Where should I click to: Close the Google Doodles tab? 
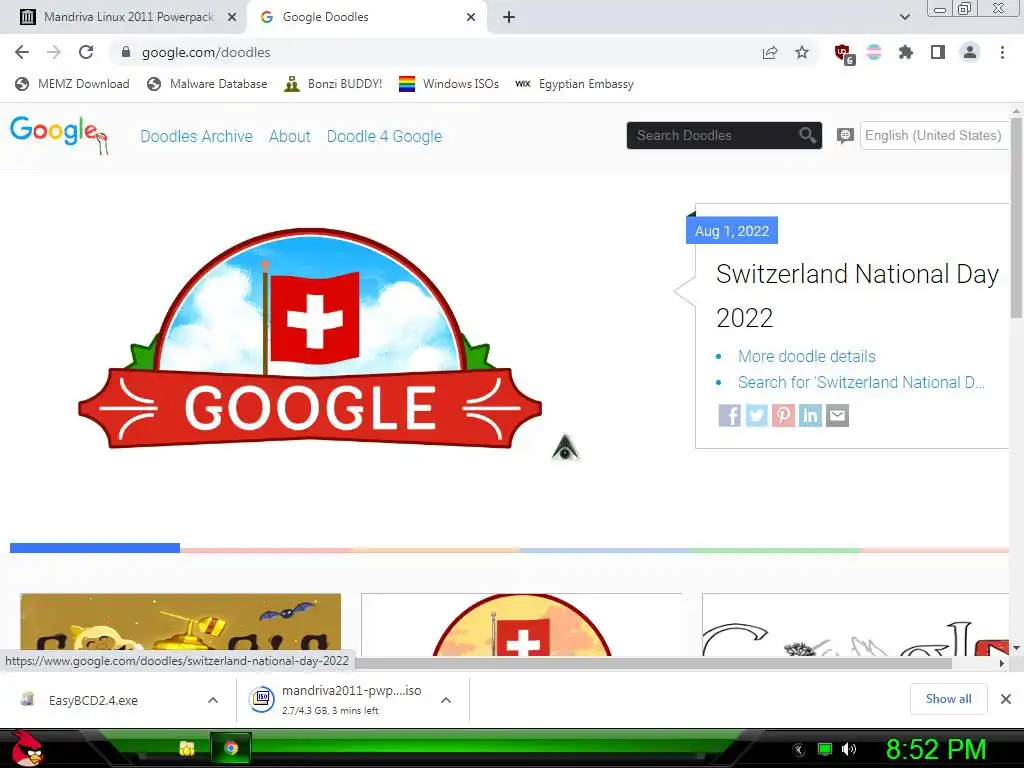coord(471,17)
